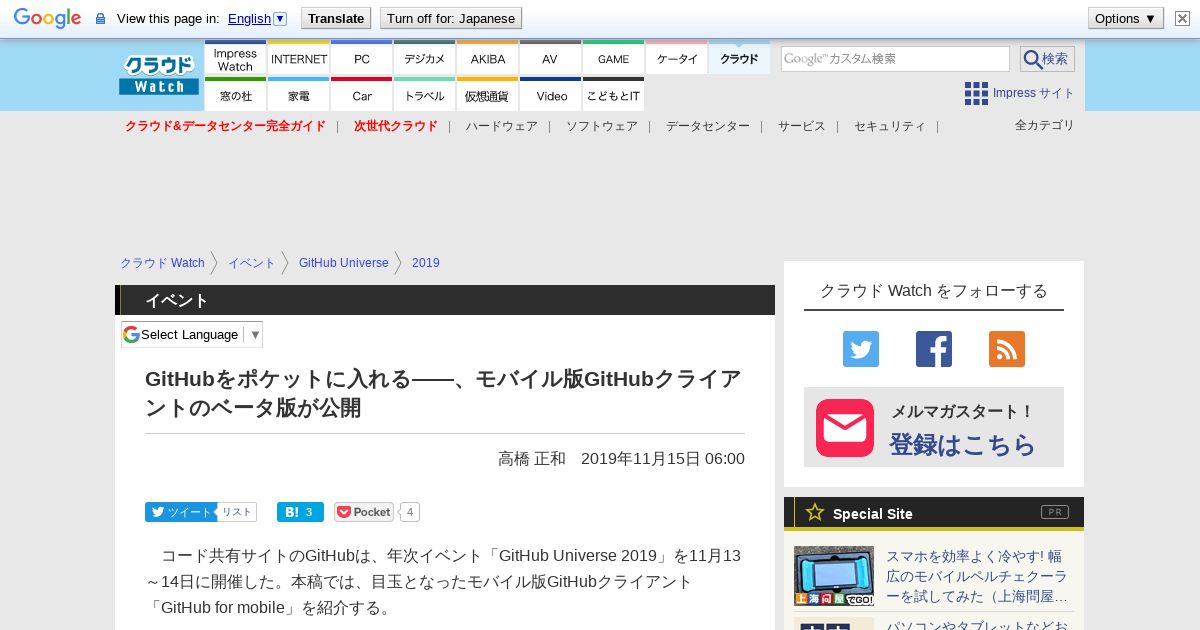Click the Impress サイト link
This screenshot has height=630, width=1200.
pyautogui.click(x=1033, y=93)
